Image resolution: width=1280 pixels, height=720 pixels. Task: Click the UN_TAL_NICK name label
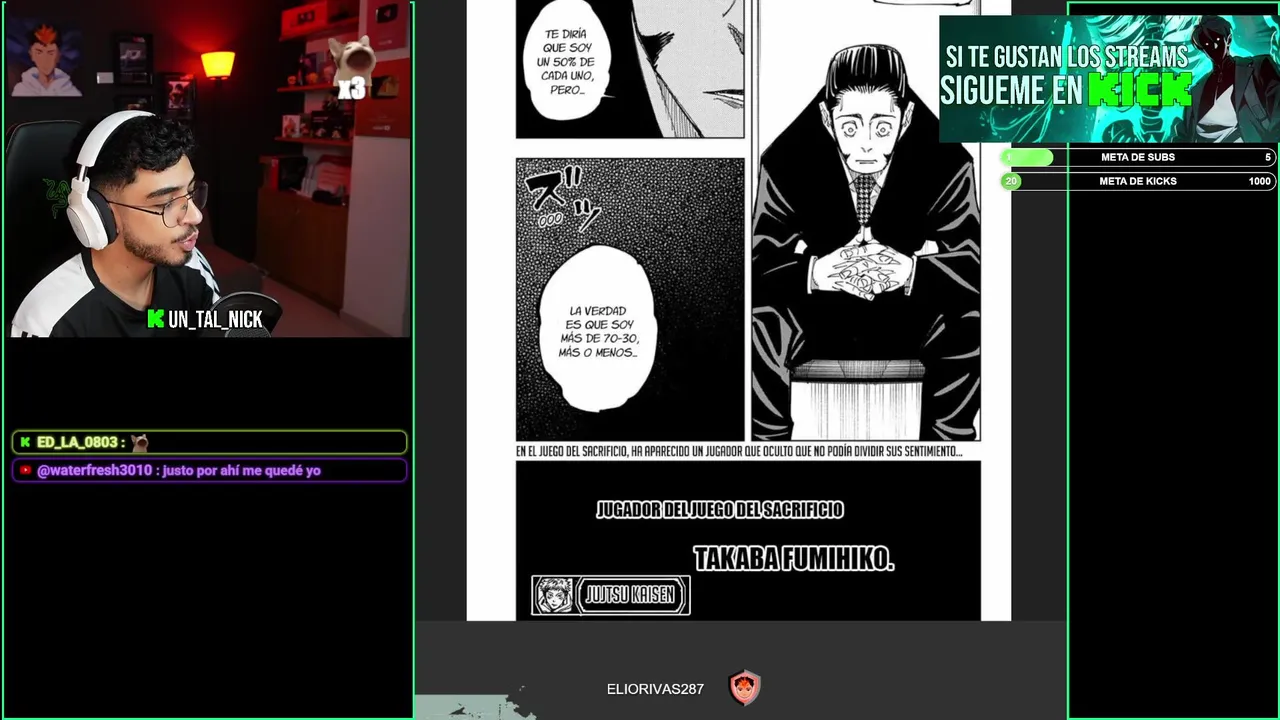[x=215, y=319]
